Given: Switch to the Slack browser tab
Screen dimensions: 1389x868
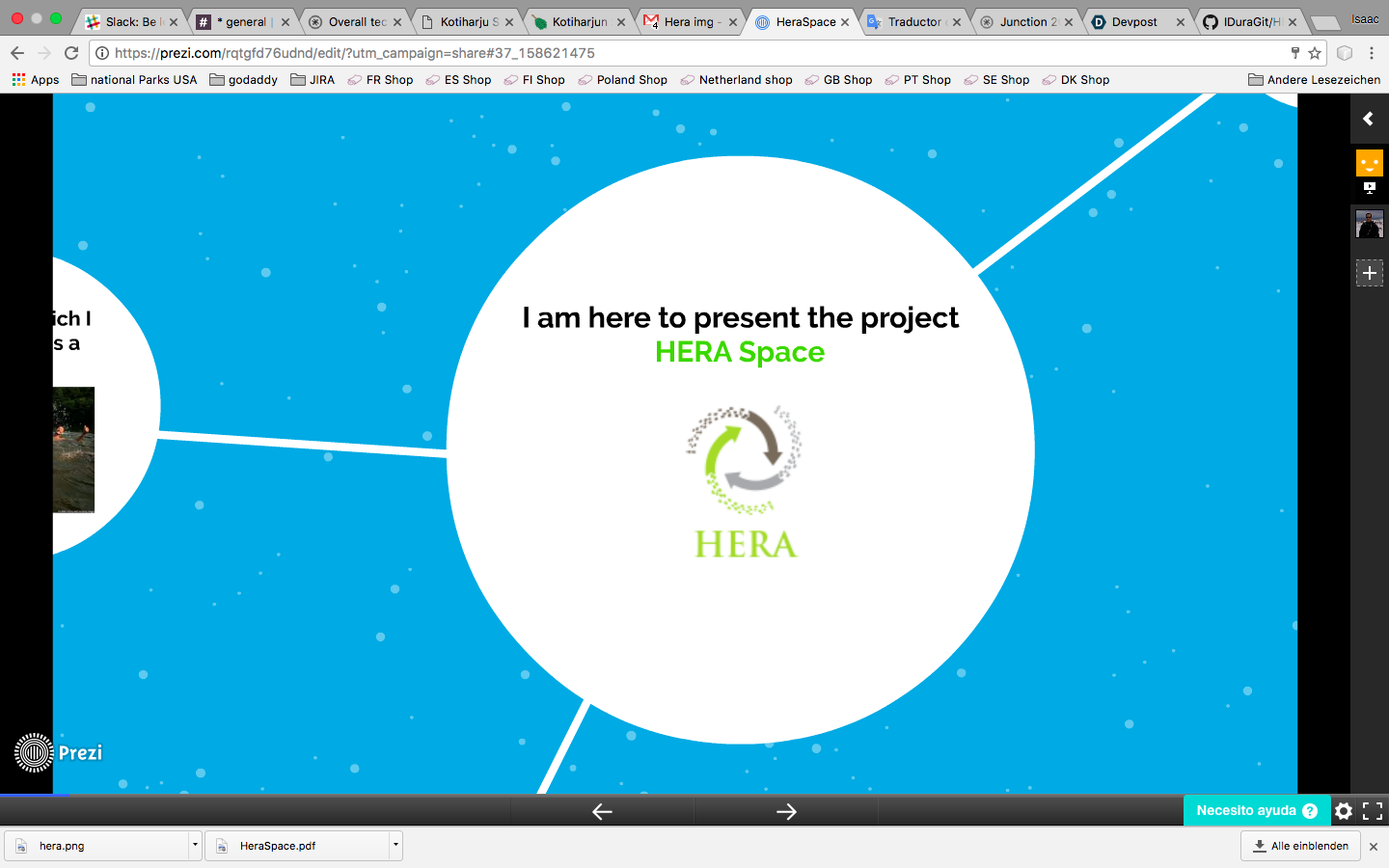Looking at the screenshot, I should [130, 21].
